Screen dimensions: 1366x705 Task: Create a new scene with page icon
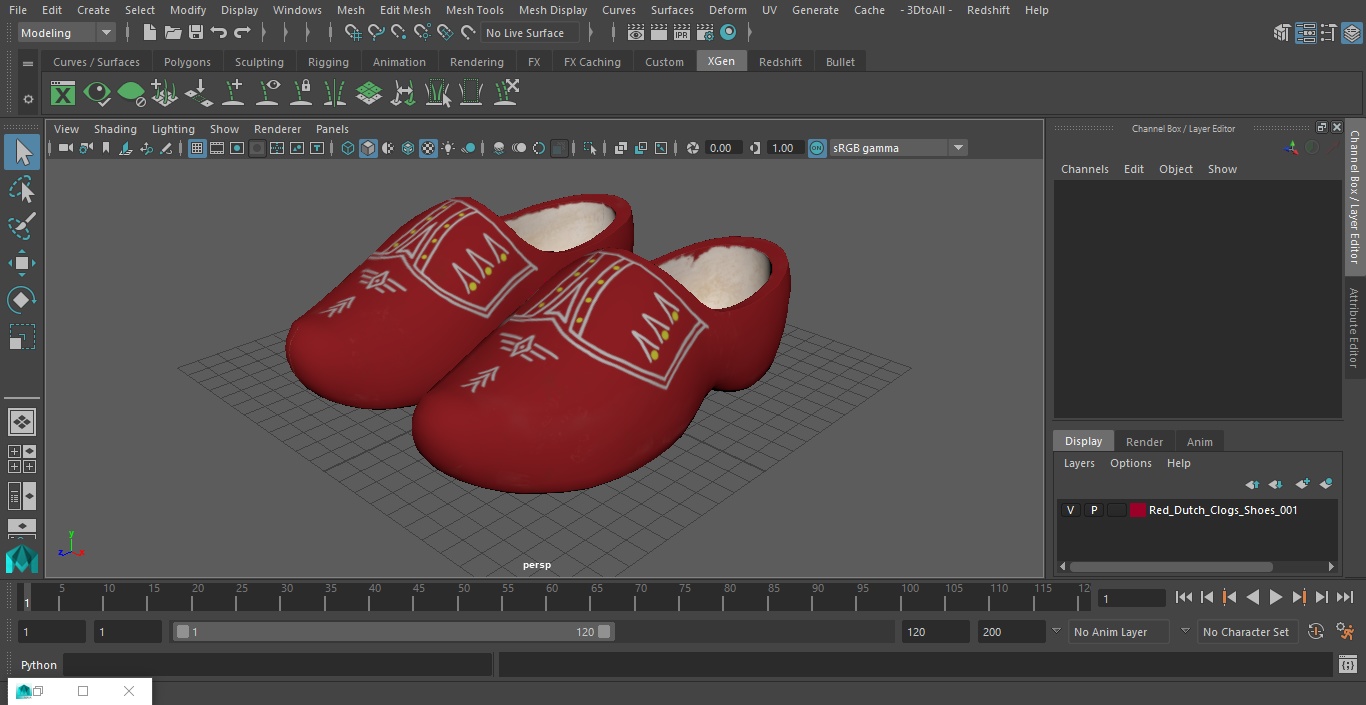click(x=150, y=33)
